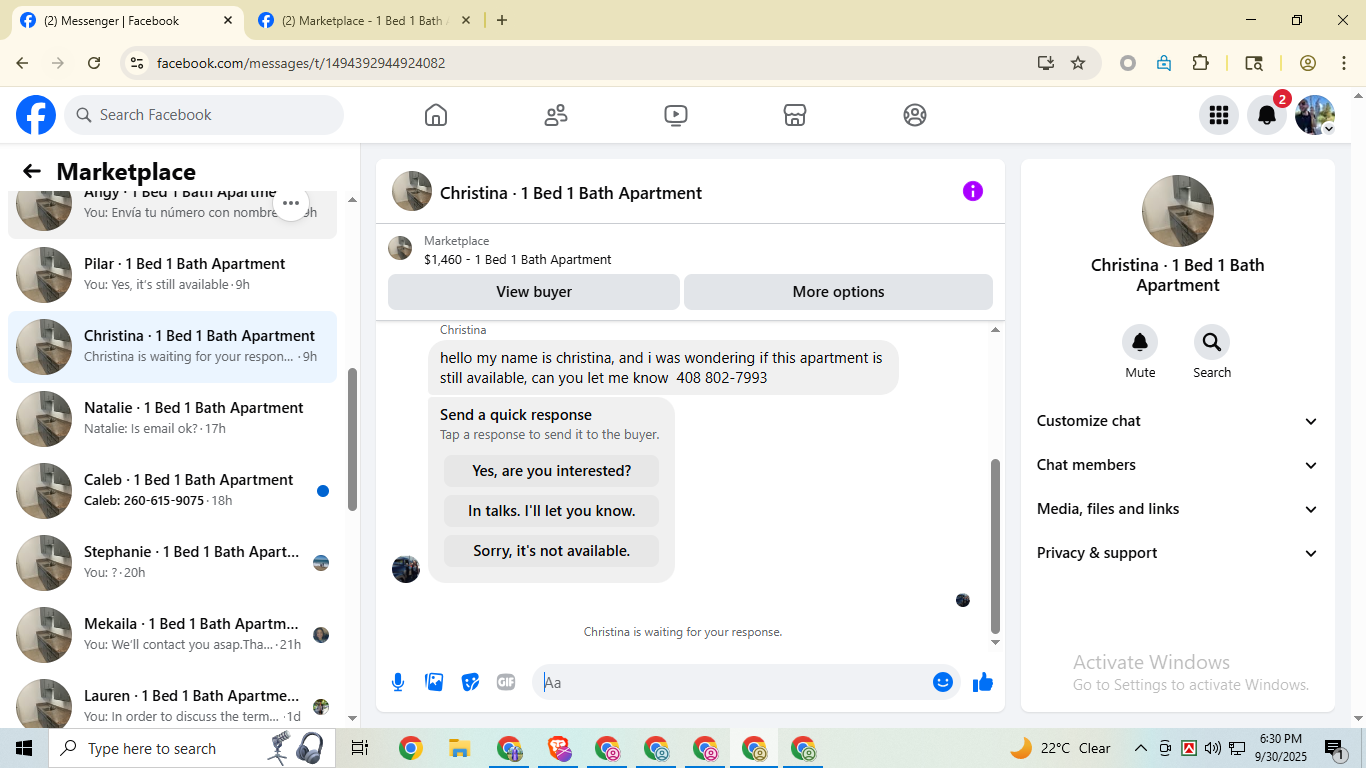Send quick reply "Sorry, it's not available."
The height and width of the screenshot is (768, 1366).
coord(552,551)
